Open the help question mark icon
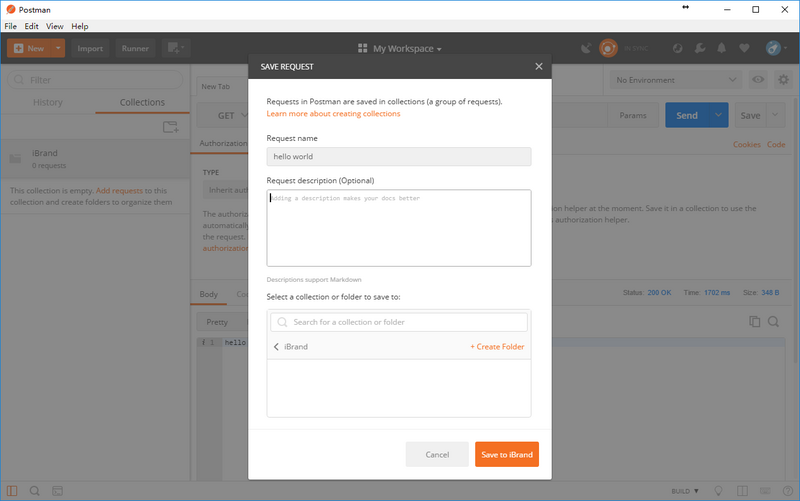Image resolution: width=800 pixels, height=501 pixels. pyautogui.click(x=787, y=491)
